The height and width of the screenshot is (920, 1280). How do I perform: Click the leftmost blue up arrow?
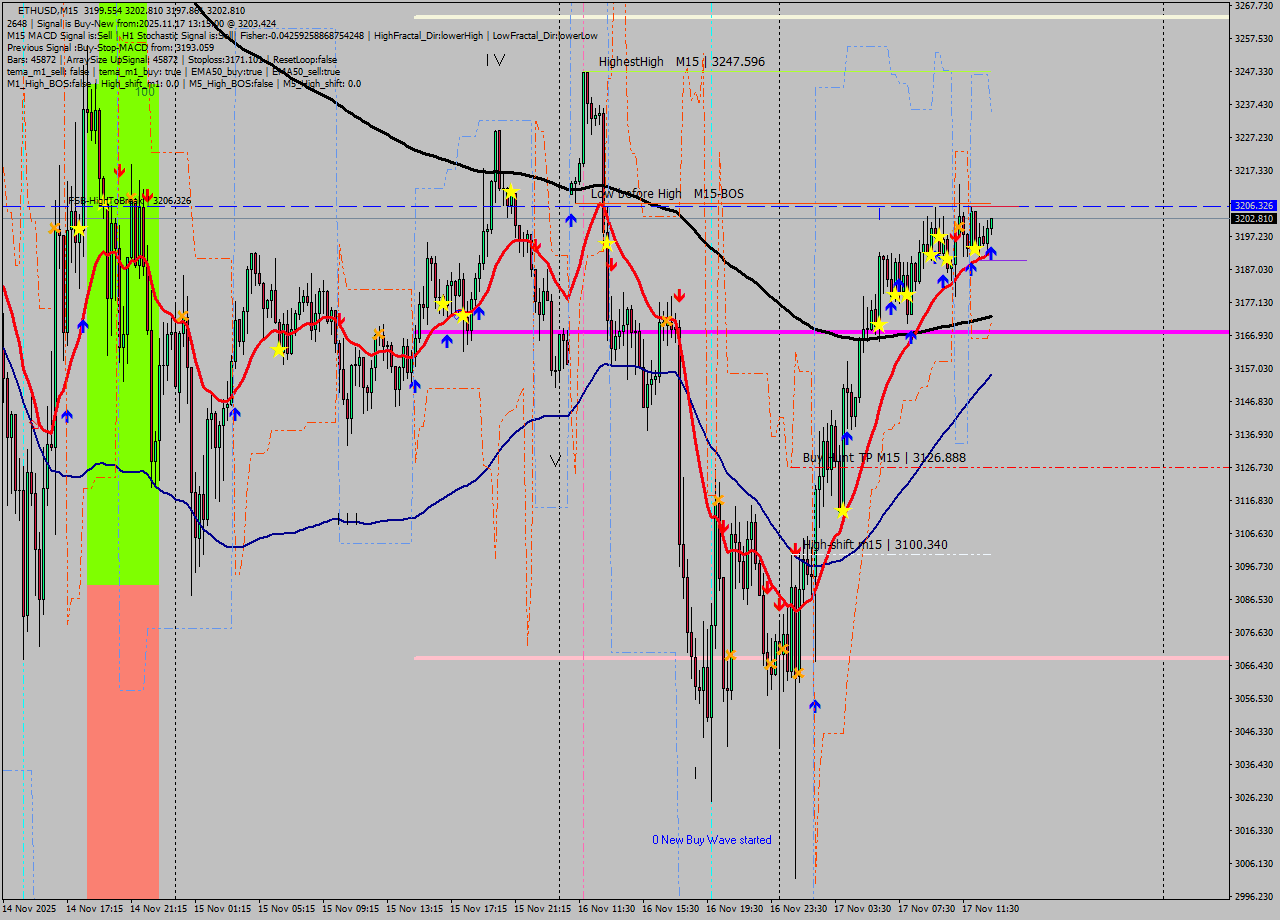[67, 415]
